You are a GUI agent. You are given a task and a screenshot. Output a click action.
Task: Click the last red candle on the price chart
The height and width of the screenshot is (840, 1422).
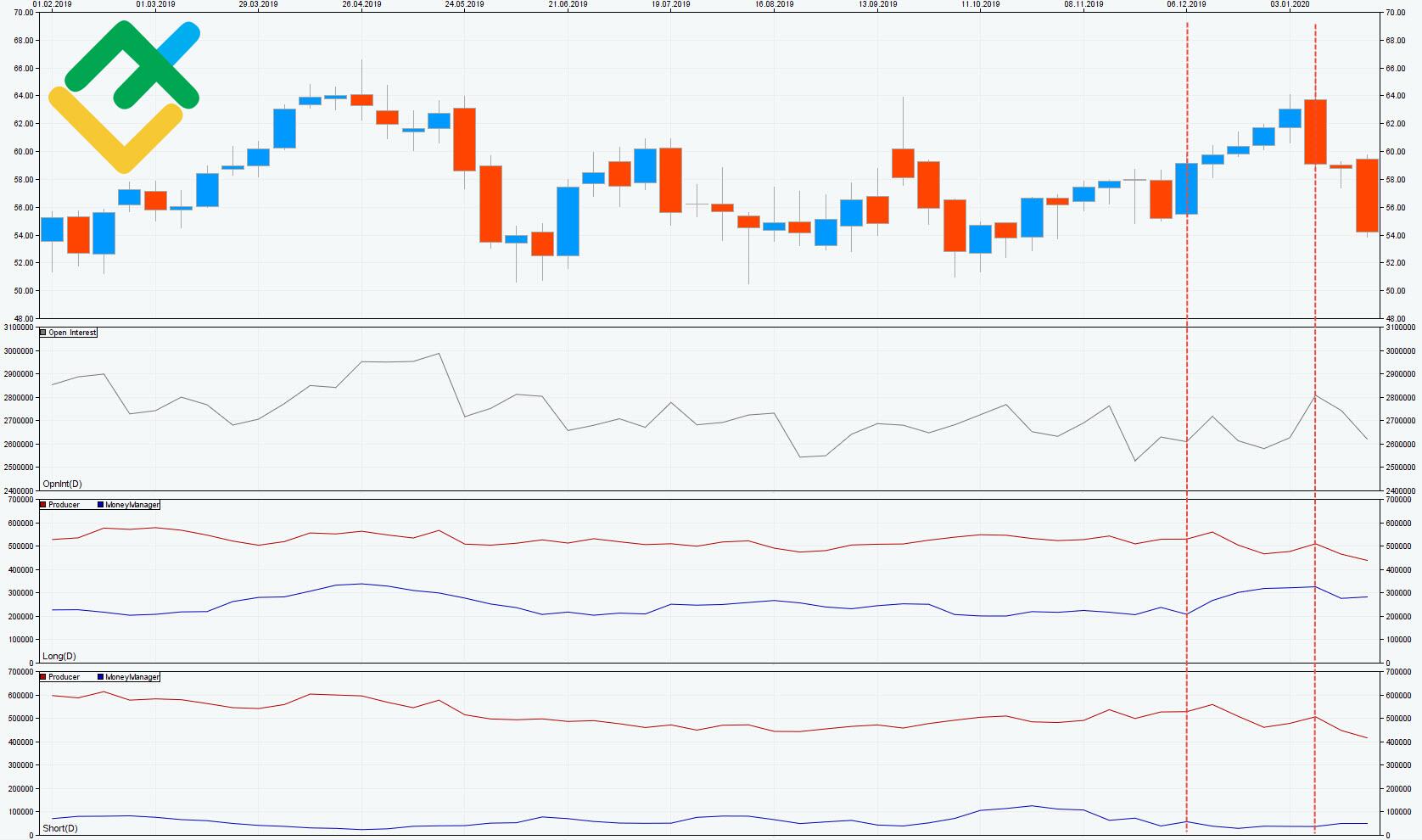1367,195
